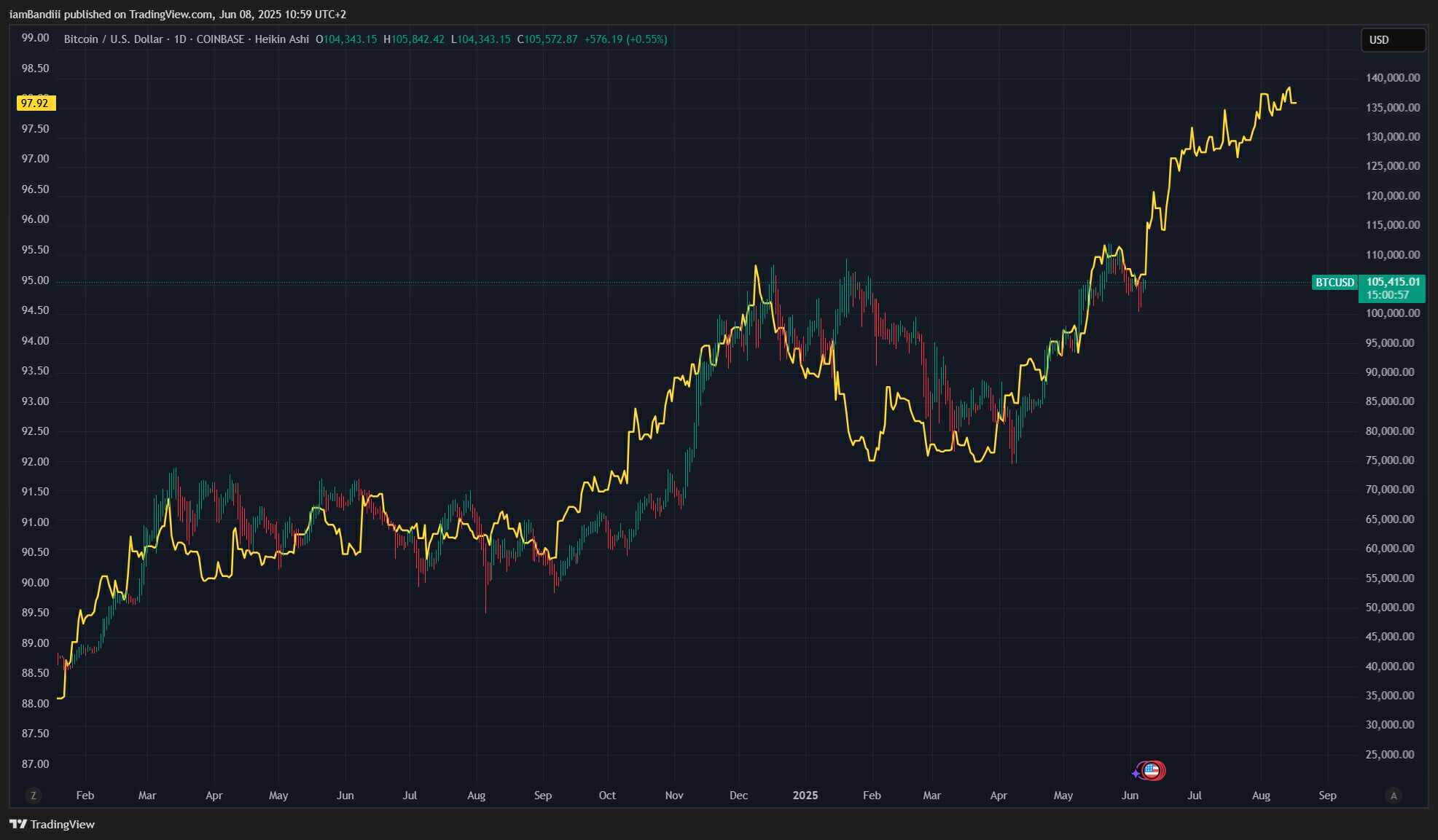Click the yellow 97.92 price label
This screenshot has height=840, width=1438.
36,103
